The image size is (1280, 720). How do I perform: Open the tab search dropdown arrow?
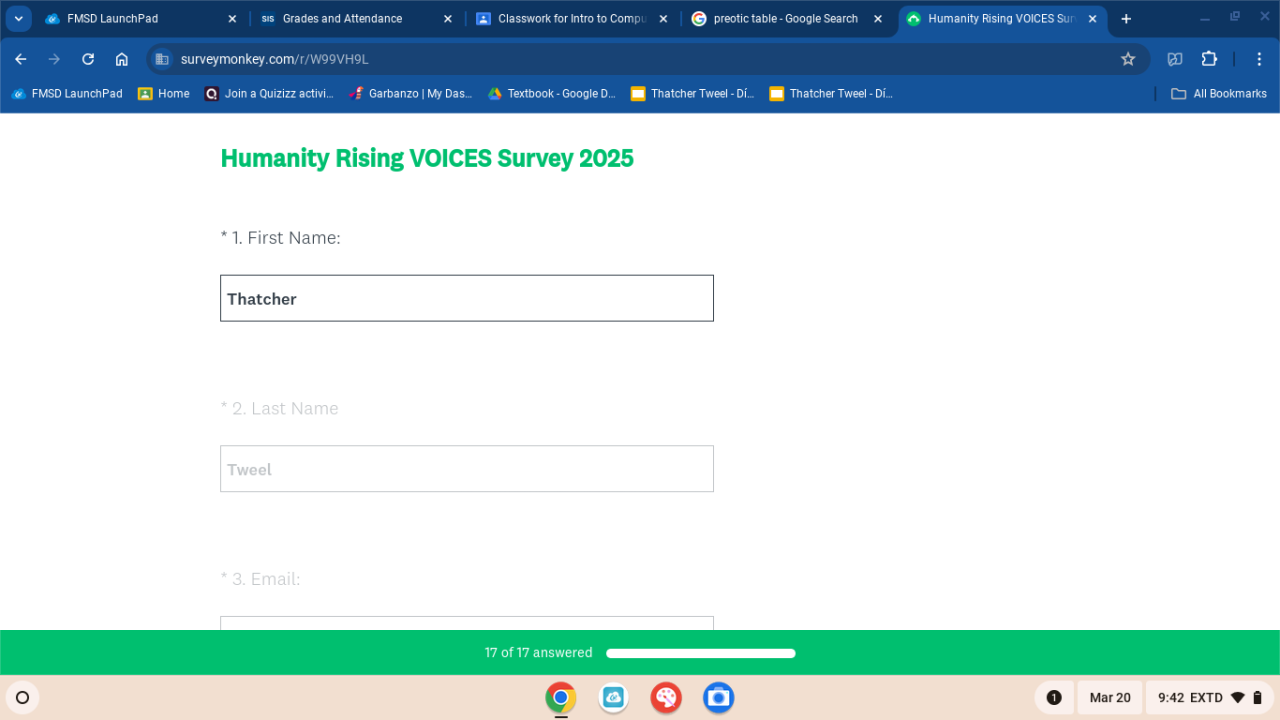point(19,19)
